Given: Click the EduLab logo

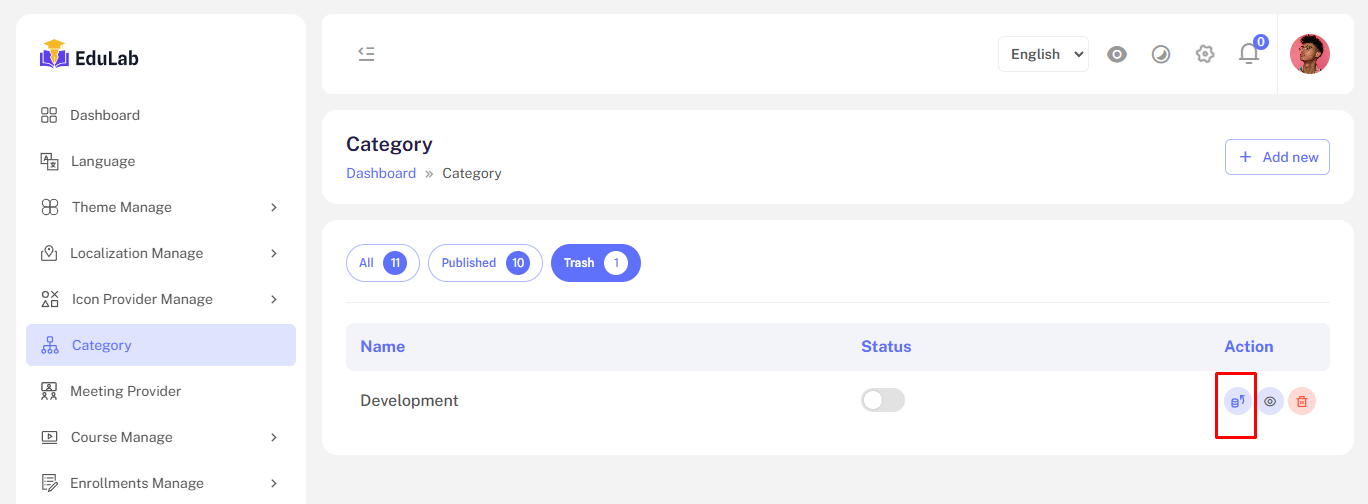Looking at the screenshot, I should (x=90, y=57).
